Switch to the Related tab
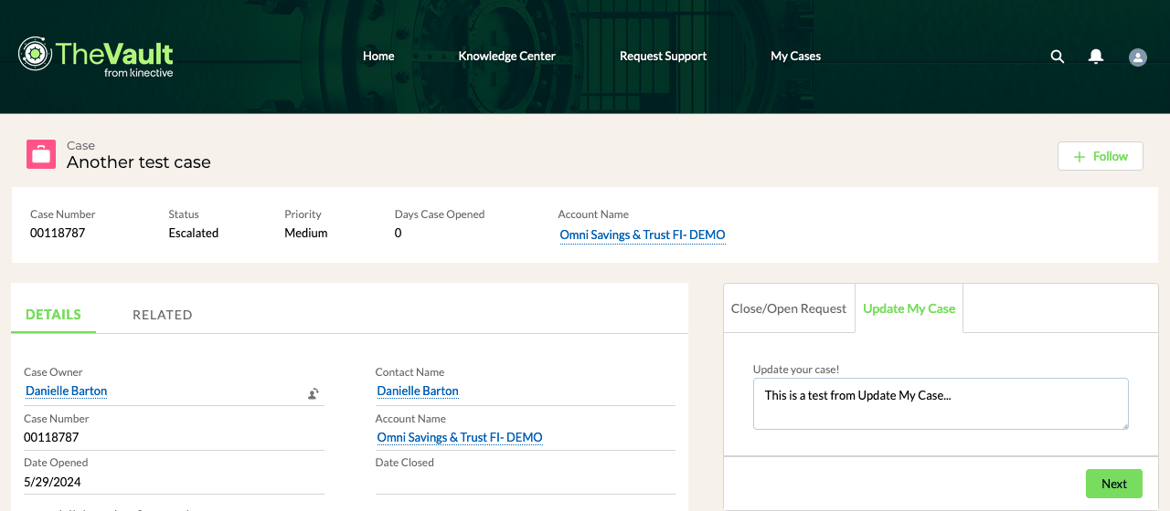The width and height of the screenshot is (1170, 511). (162, 315)
